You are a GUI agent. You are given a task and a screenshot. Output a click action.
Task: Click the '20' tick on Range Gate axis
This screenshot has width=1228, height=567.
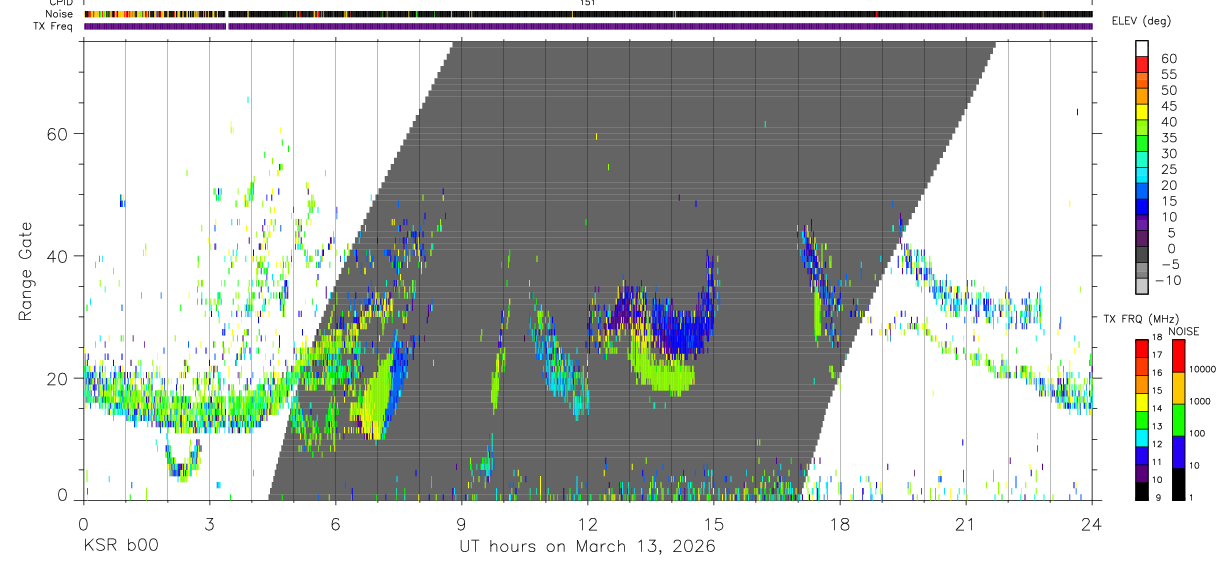point(58,378)
